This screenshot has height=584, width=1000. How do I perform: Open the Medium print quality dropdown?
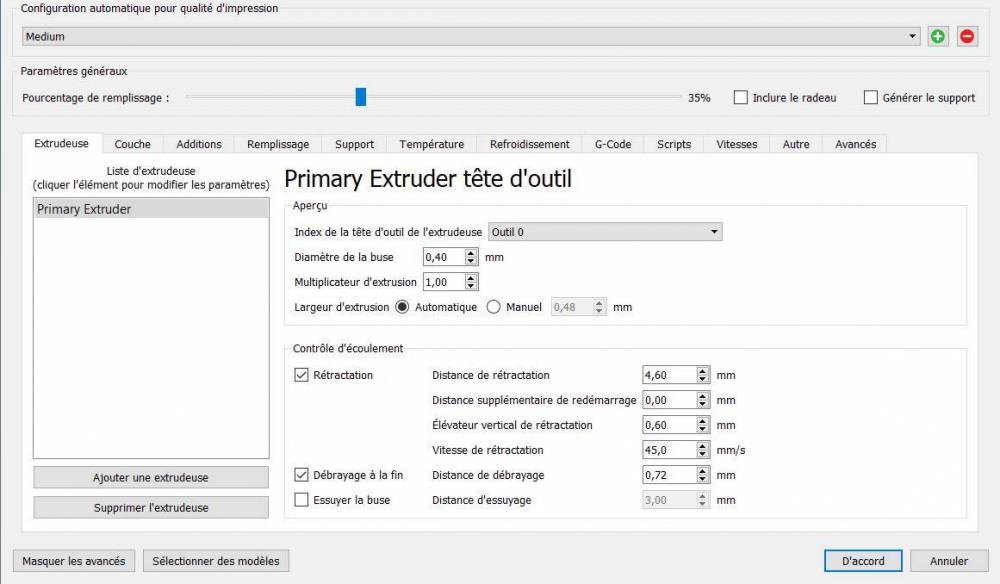click(x=471, y=36)
